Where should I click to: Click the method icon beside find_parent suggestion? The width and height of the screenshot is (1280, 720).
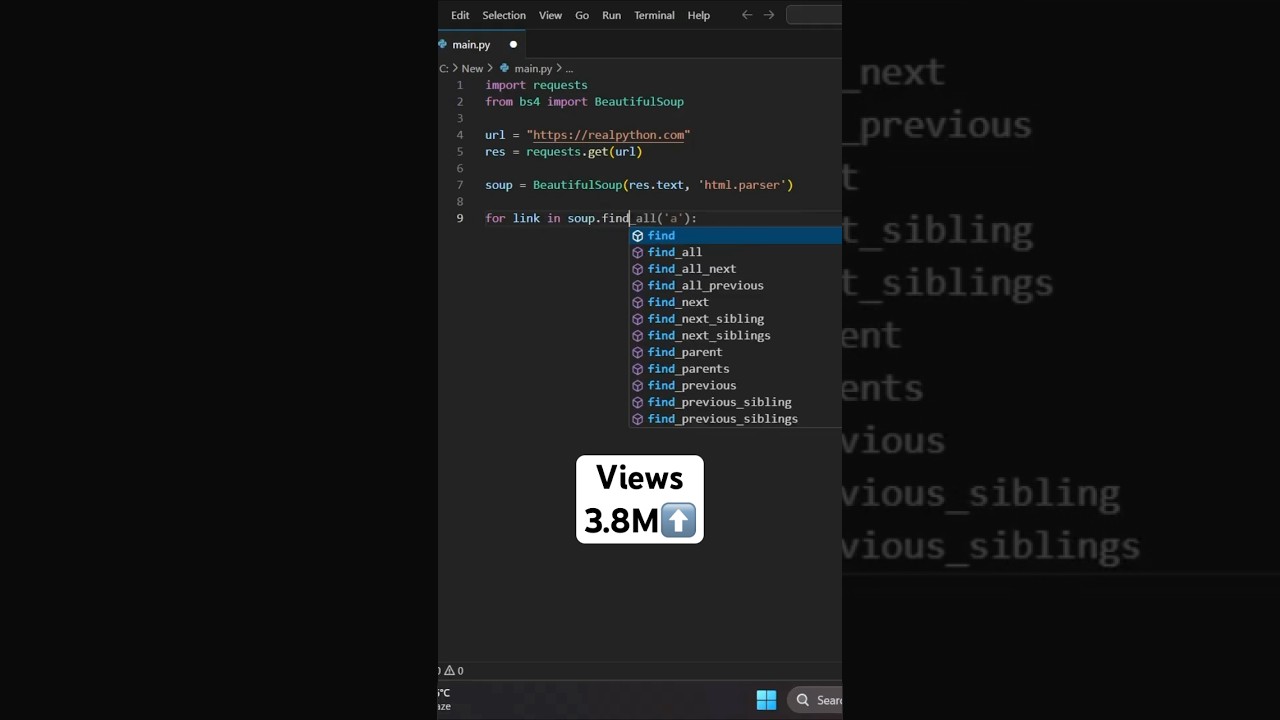click(x=638, y=352)
